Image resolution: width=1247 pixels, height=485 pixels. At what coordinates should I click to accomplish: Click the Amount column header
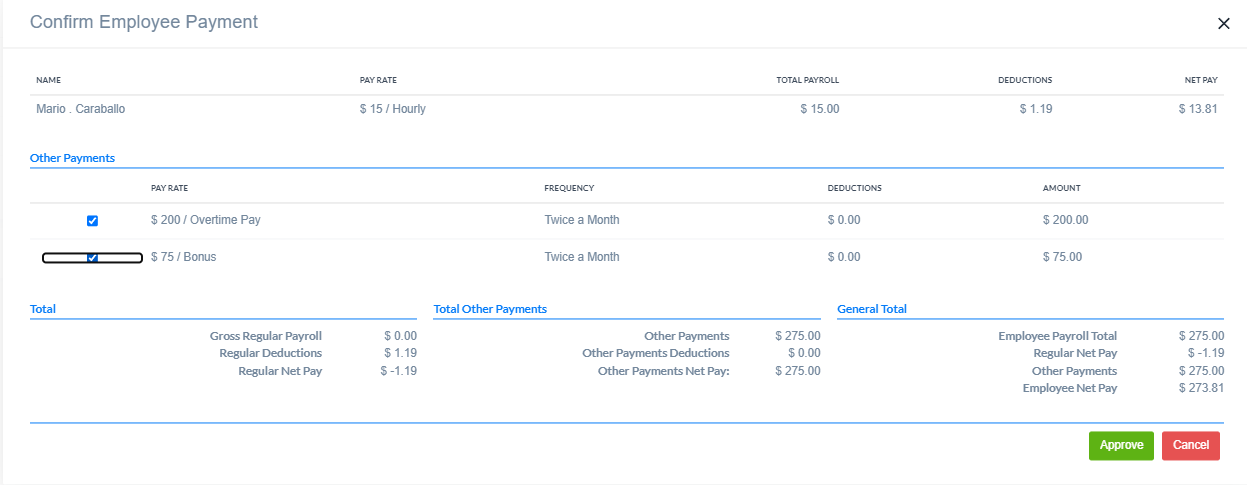[1061, 188]
